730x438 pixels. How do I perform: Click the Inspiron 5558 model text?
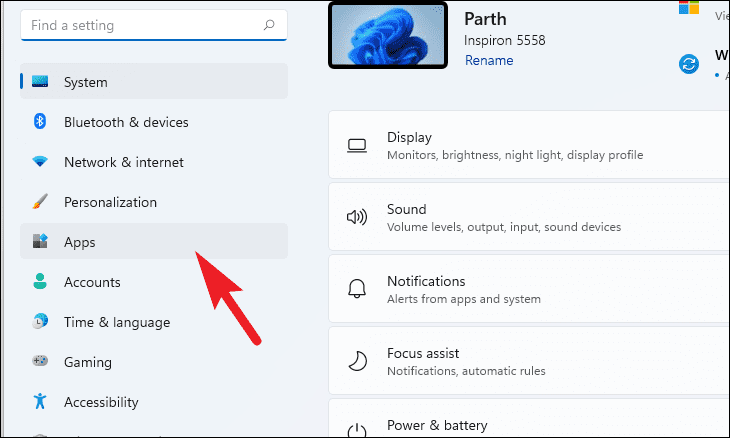[x=505, y=40]
